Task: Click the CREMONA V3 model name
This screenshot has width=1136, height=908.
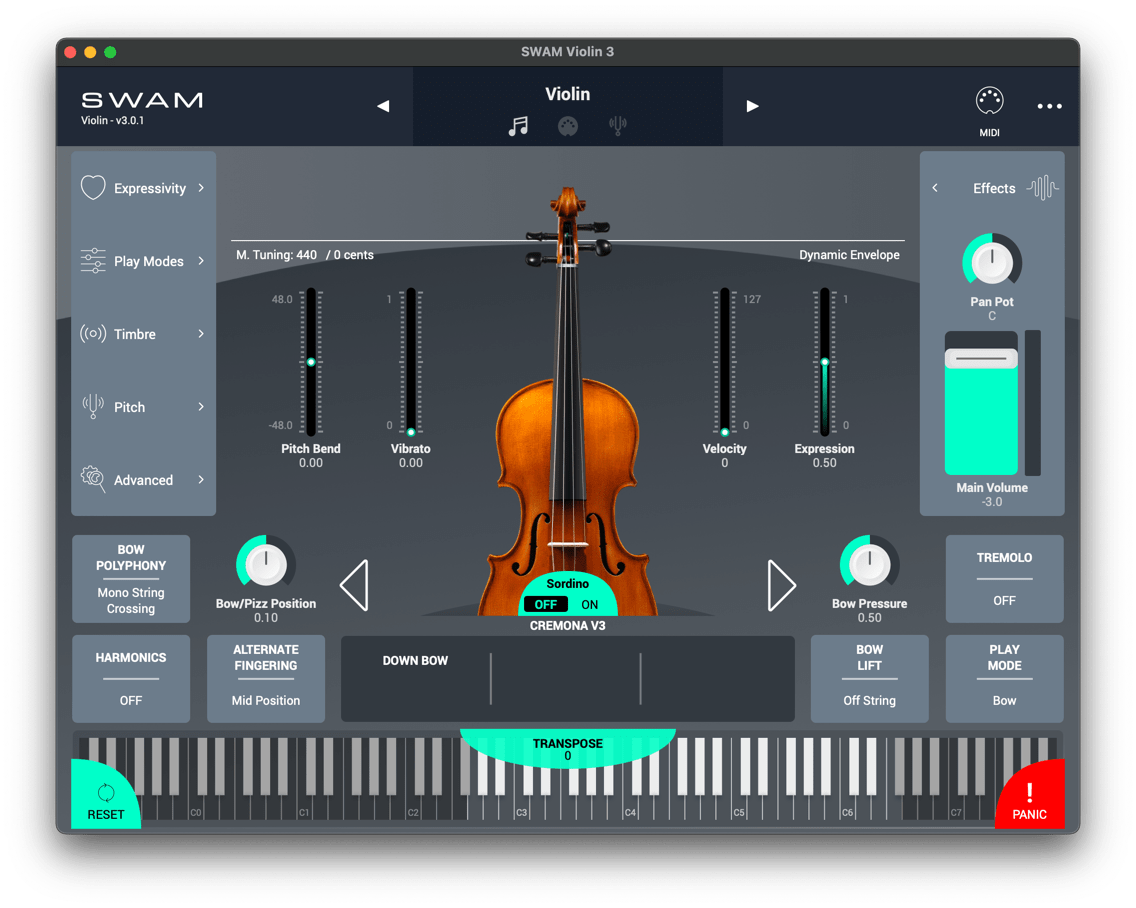Action: [x=568, y=625]
